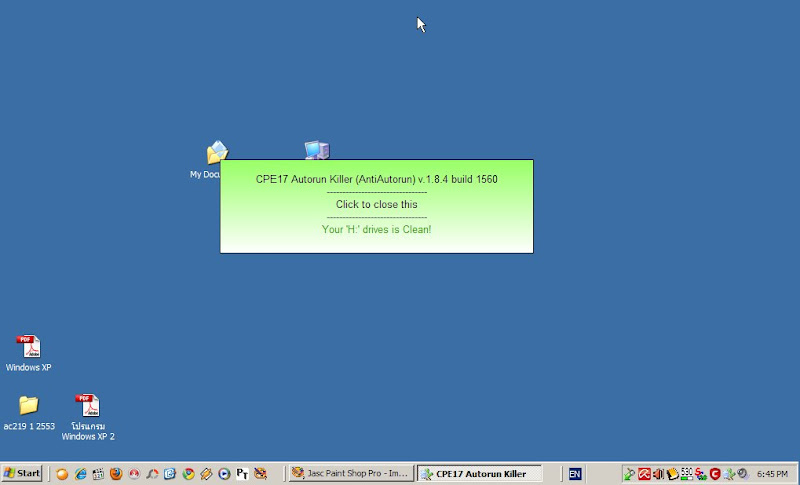Click the orange ball Quick Launch icon

(x=62, y=474)
